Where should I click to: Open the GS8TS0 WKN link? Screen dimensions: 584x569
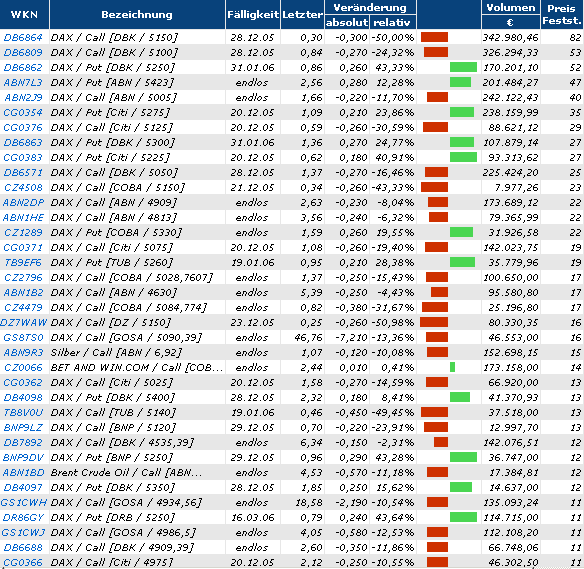(23, 337)
